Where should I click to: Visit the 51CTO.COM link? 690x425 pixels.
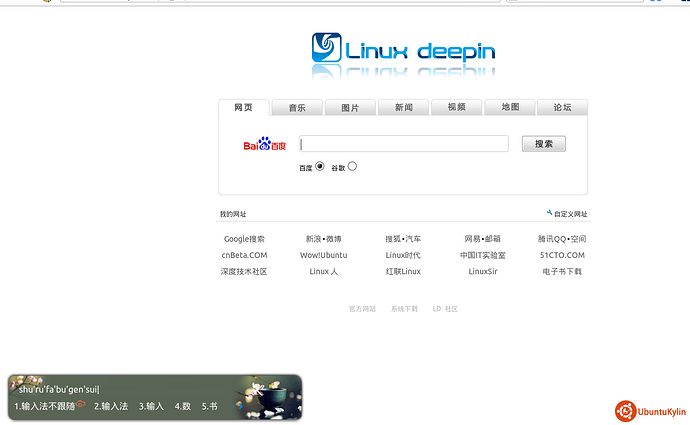(x=562, y=255)
